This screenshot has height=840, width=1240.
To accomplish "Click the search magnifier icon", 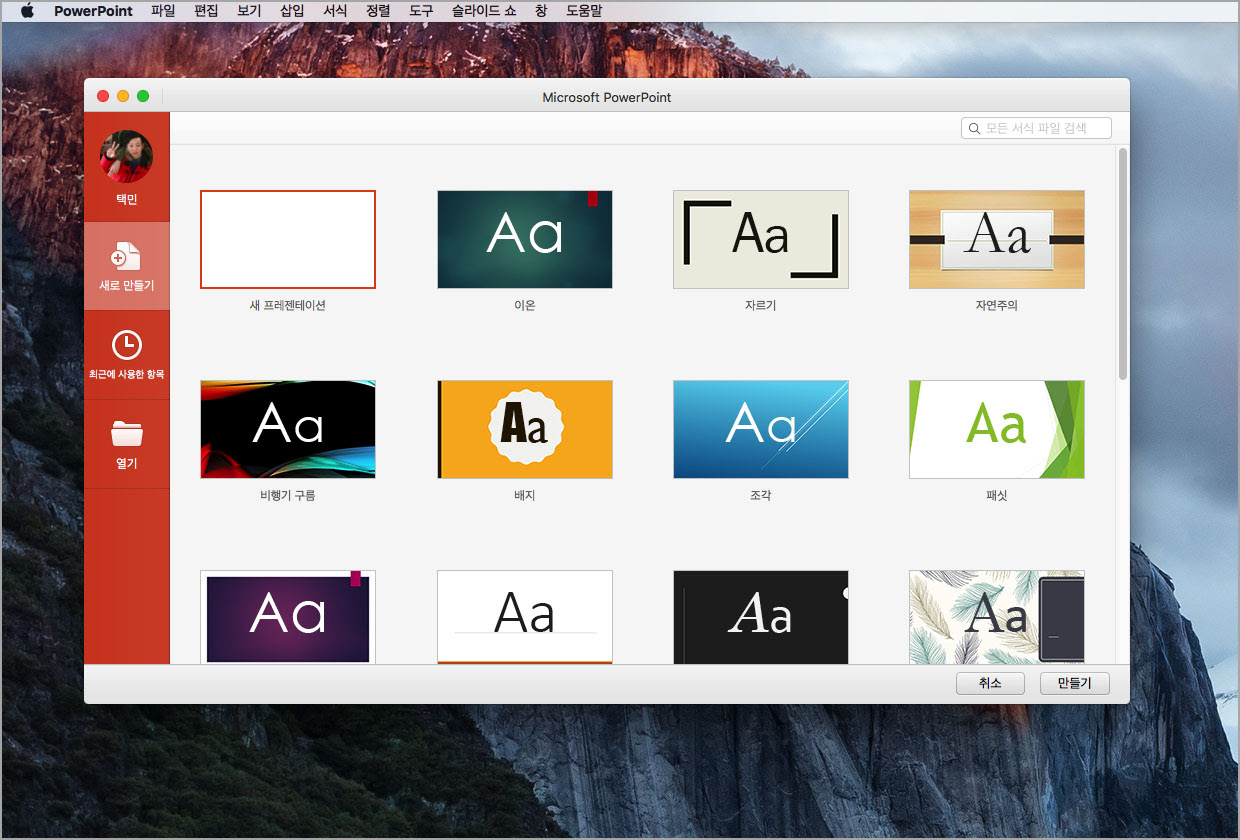I will 974,129.
